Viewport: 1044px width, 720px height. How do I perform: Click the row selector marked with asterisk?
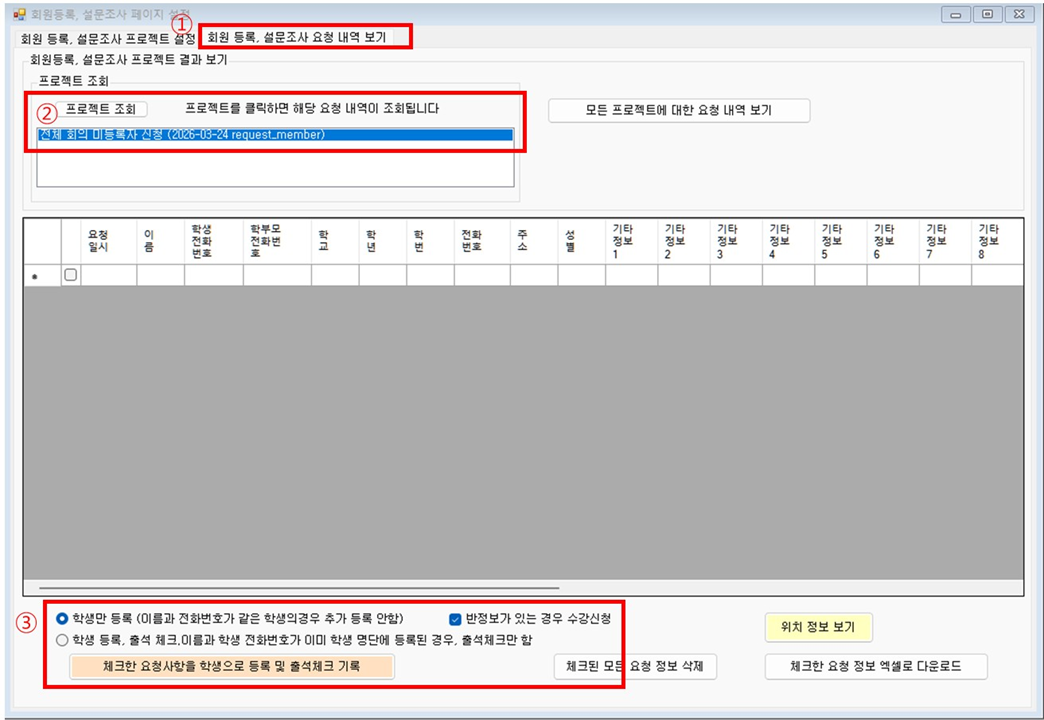click(36, 275)
